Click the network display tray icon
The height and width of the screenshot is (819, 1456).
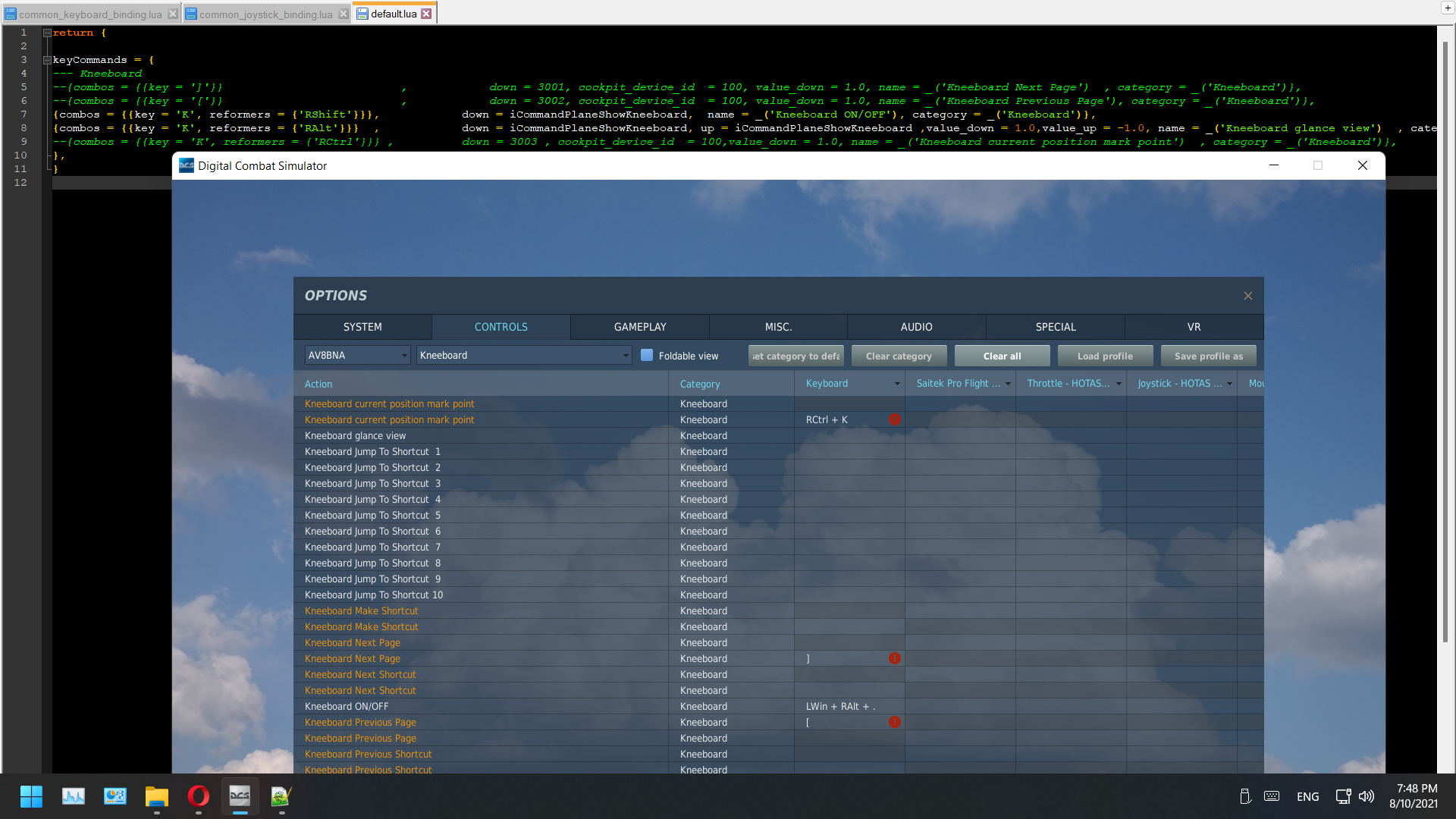click(1343, 796)
